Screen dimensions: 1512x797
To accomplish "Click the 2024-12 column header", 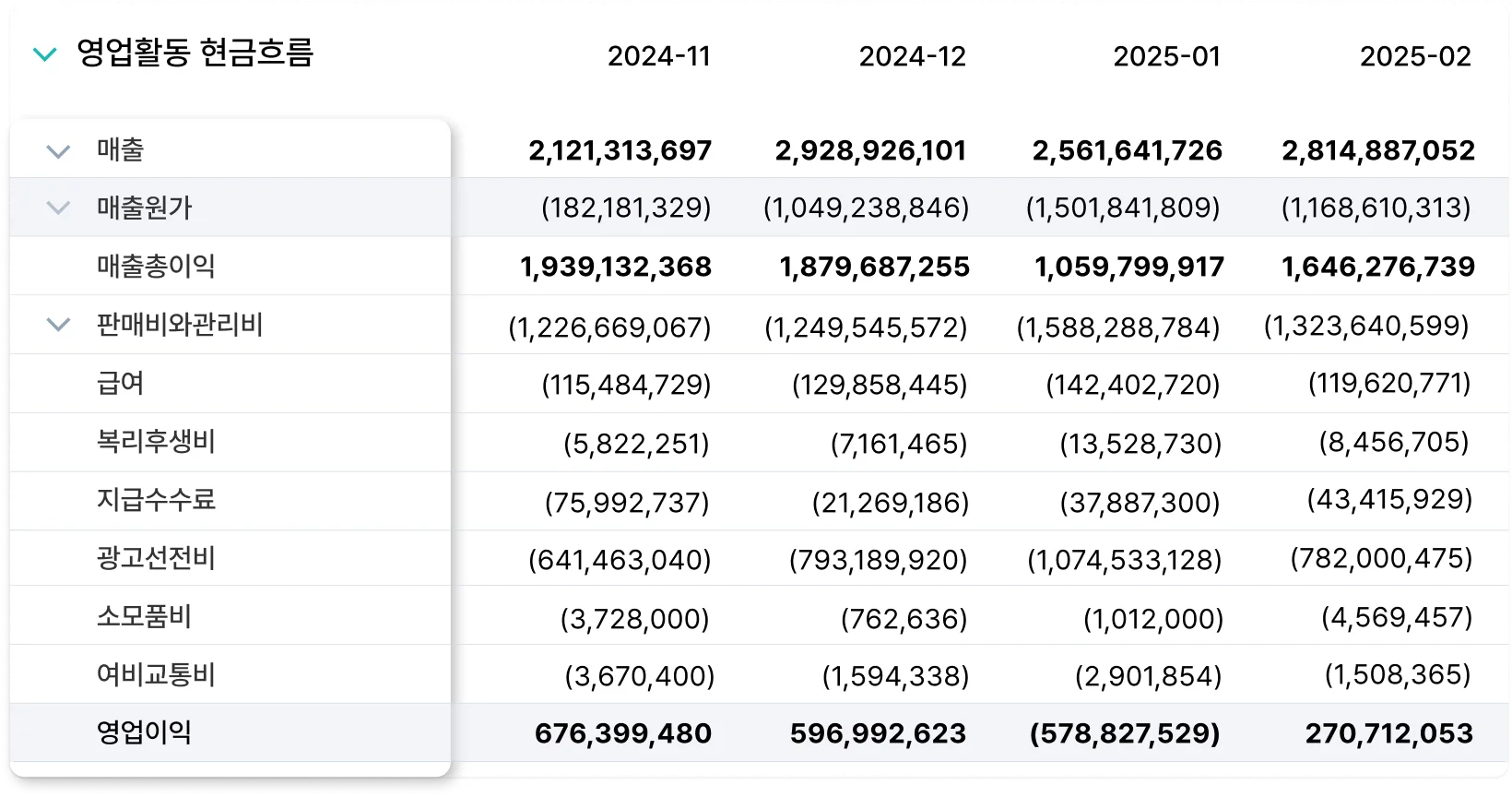I will coord(912,56).
